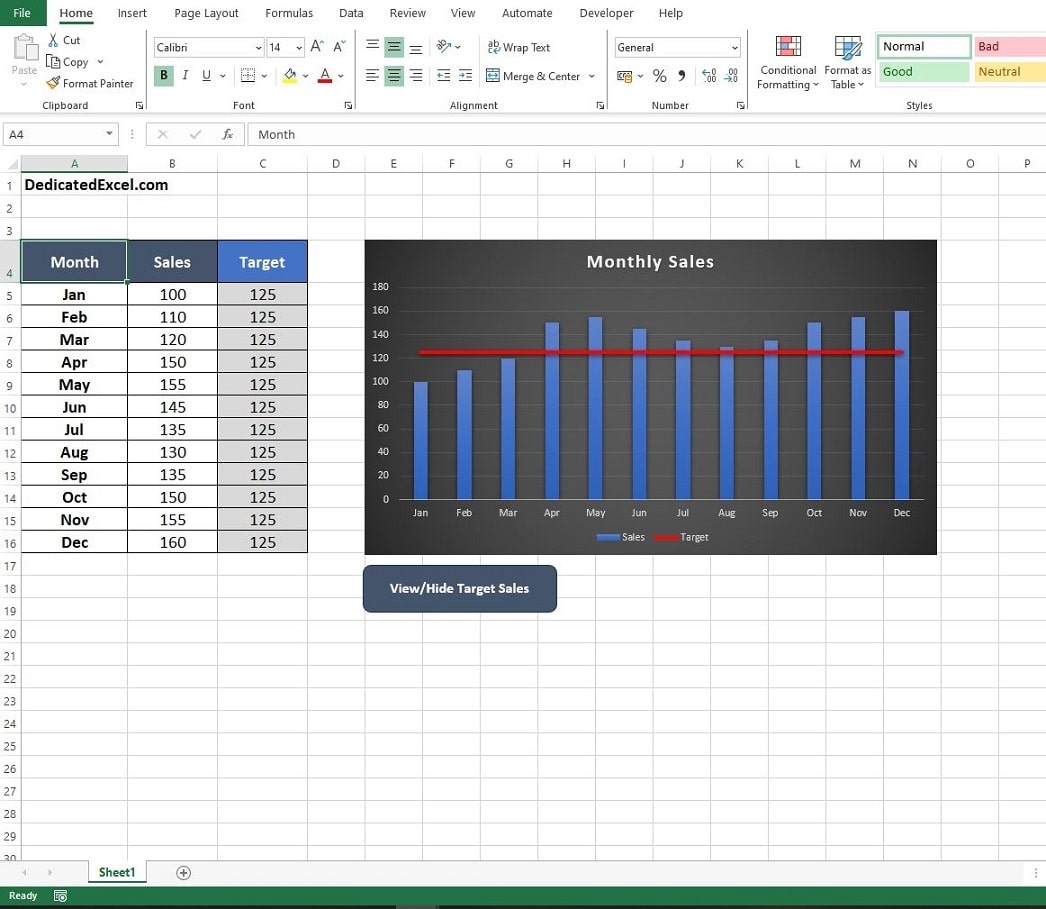Toggle Bold formatting

pyautogui.click(x=163, y=75)
